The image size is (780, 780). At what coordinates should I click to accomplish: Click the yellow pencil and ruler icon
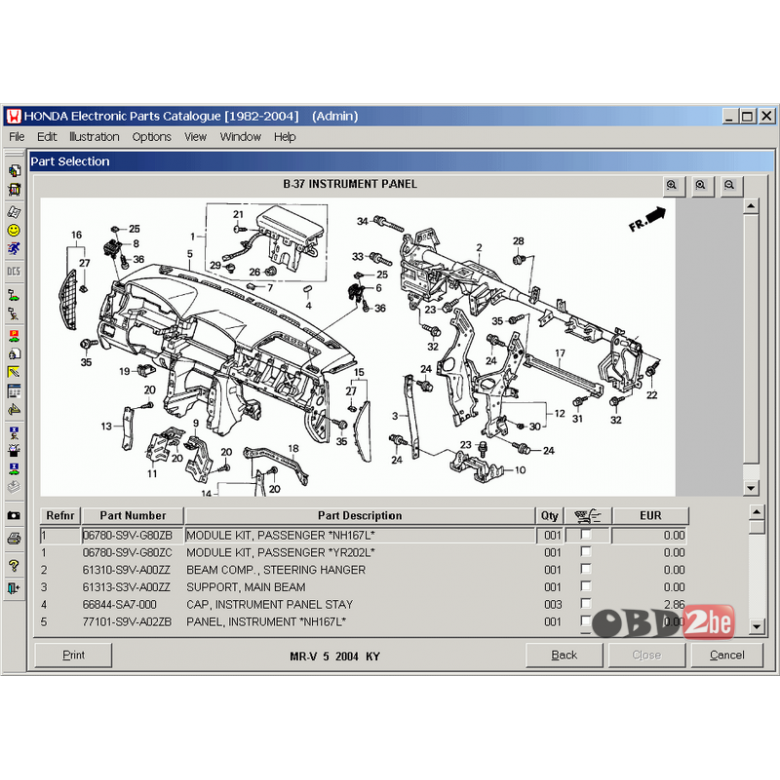tap(14, 372)
